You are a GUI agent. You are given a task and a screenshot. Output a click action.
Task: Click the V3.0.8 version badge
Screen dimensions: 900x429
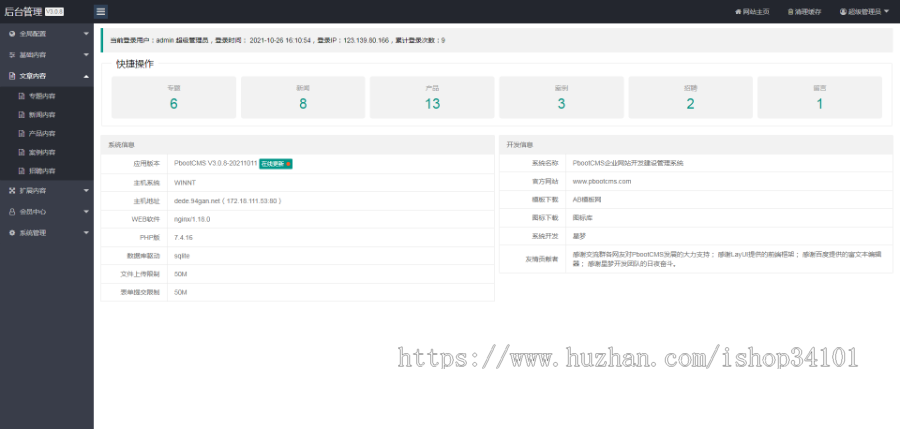(55, 12)
